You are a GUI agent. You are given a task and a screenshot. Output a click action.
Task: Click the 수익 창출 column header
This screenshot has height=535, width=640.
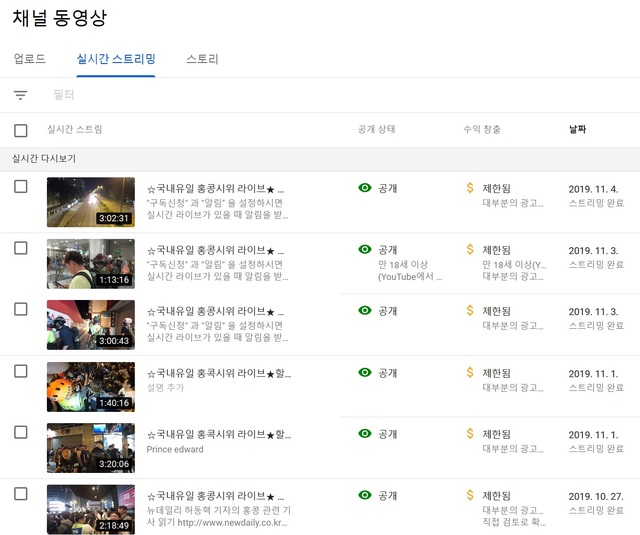pyautogui.click(x=482, y=129)
